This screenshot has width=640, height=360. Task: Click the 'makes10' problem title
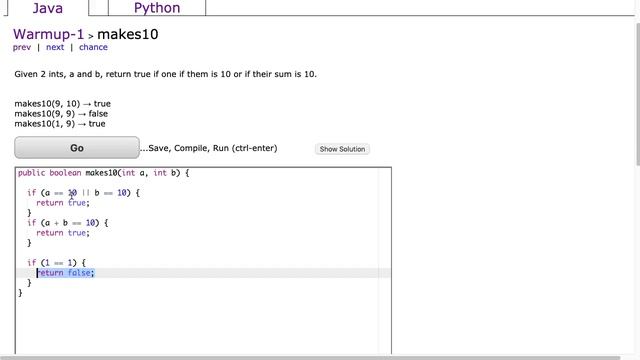coord(128,34)
